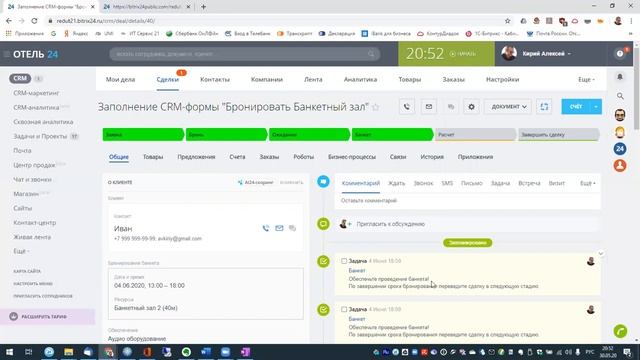Go back in the browser
Viewport: 640px width, 360px height.
coord(9,21)
